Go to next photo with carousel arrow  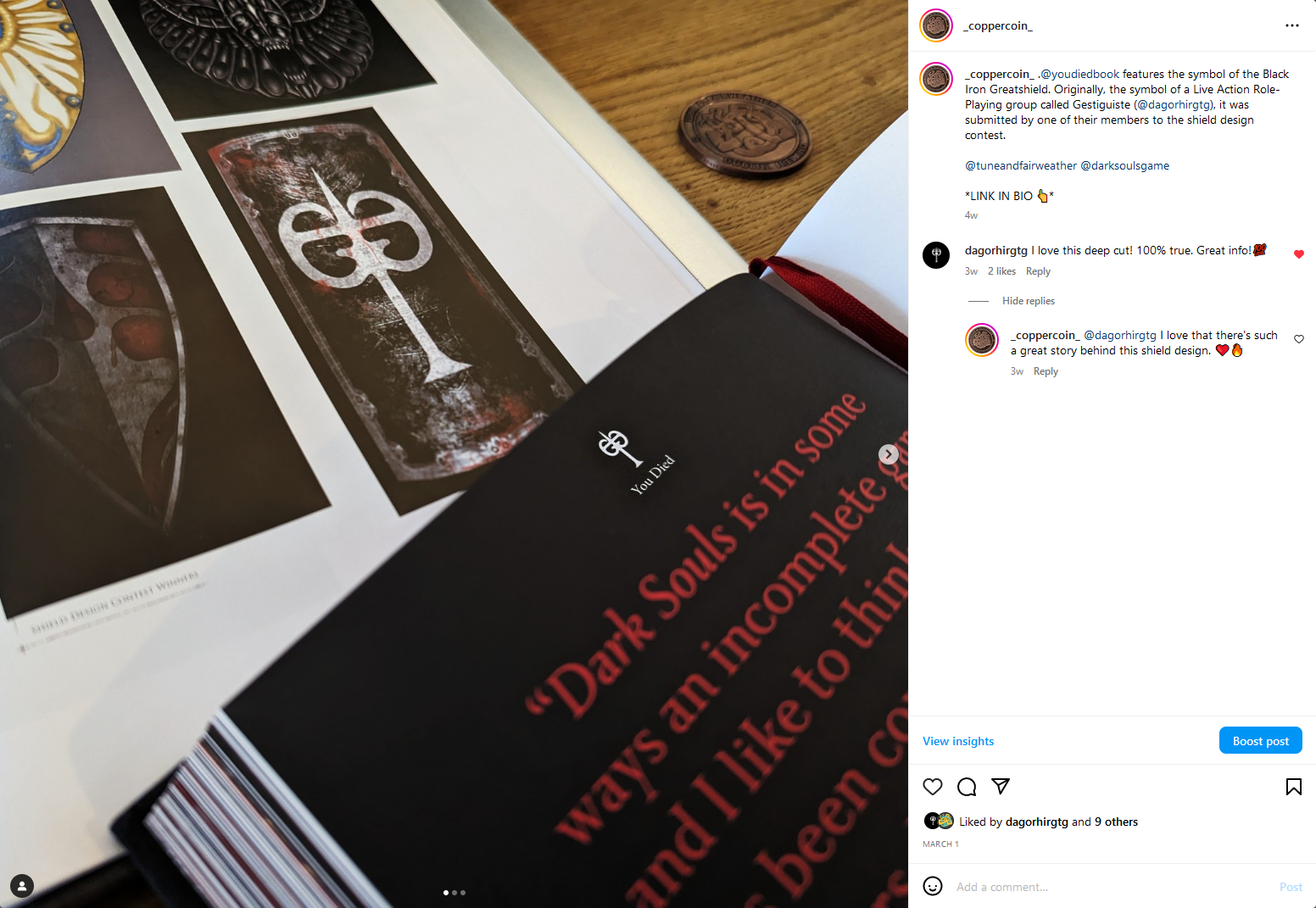[x=888, y=454]
